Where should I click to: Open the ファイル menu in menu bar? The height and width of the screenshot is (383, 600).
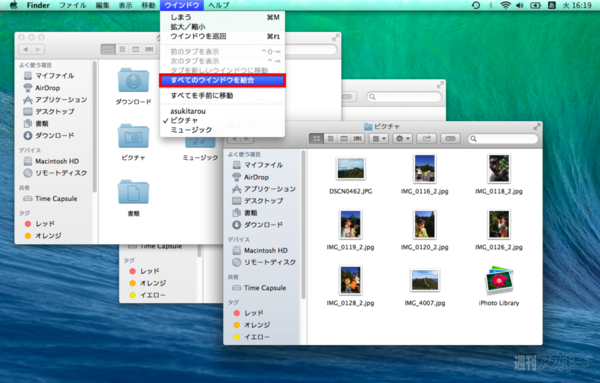coord(72,5)
